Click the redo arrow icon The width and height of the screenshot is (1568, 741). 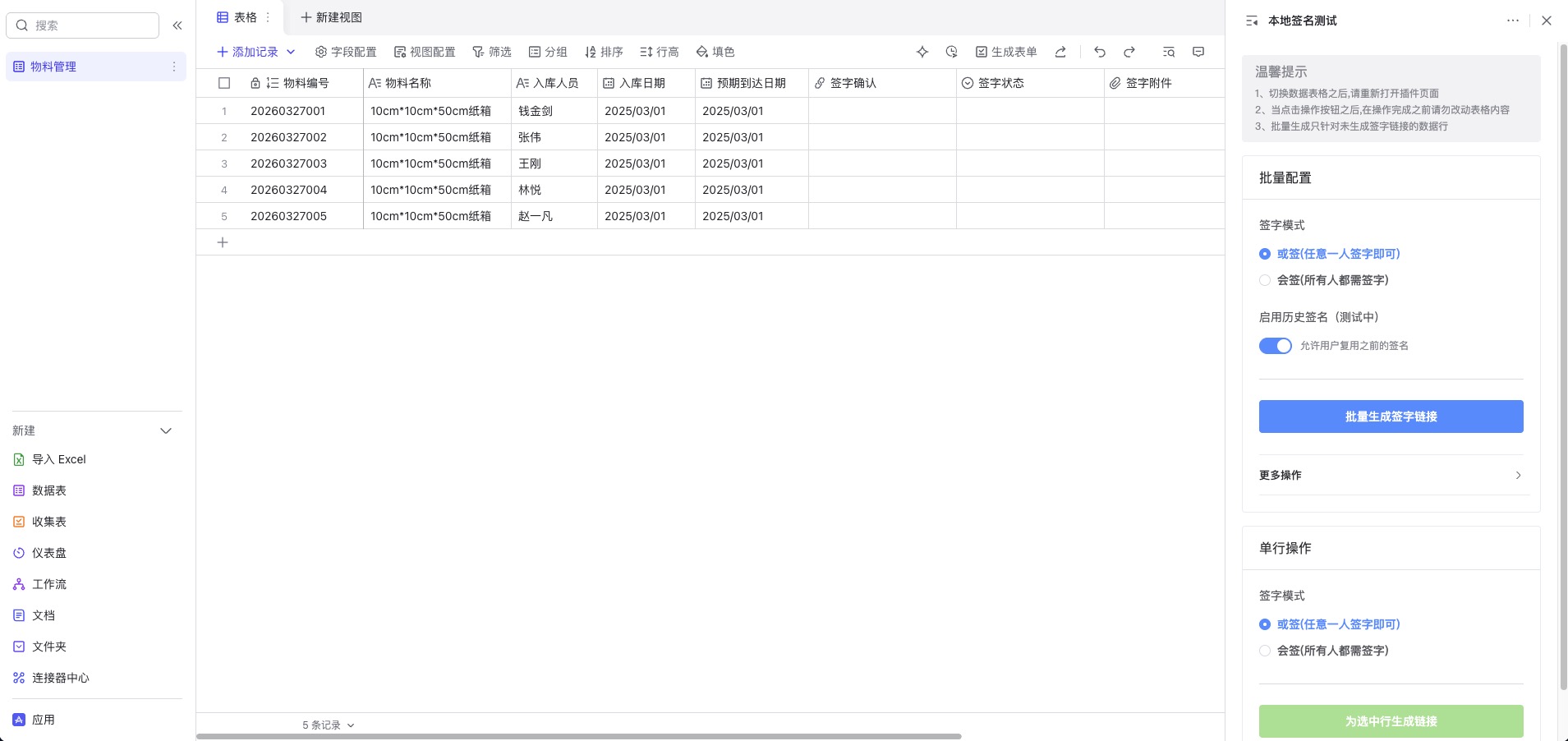click(1129, 52)
